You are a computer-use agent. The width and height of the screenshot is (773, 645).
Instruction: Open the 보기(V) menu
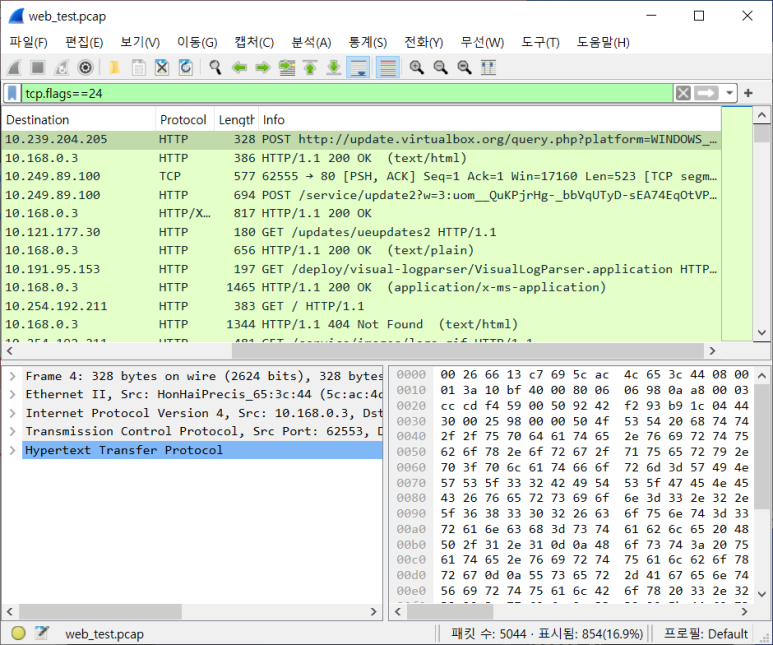click(x=140, y=42)
